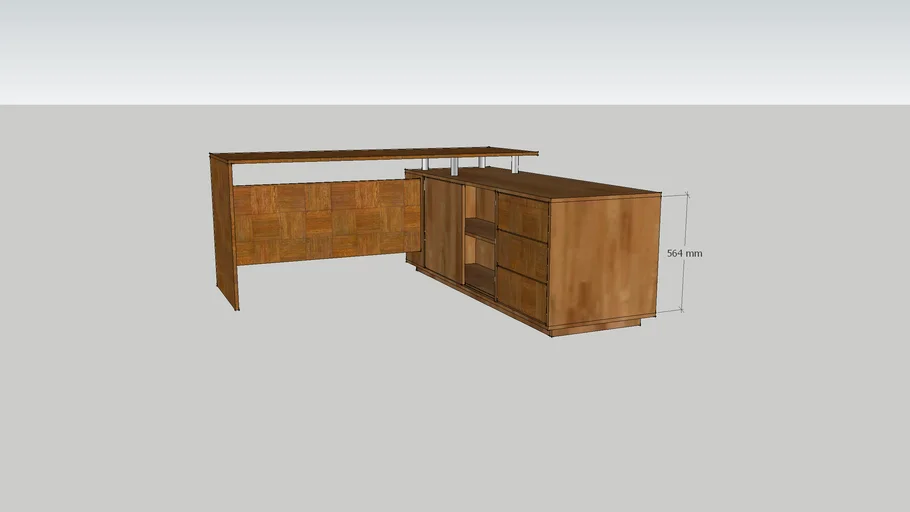
Task: Click the upper arrow of the dimension line
Action: pos(685,197)
